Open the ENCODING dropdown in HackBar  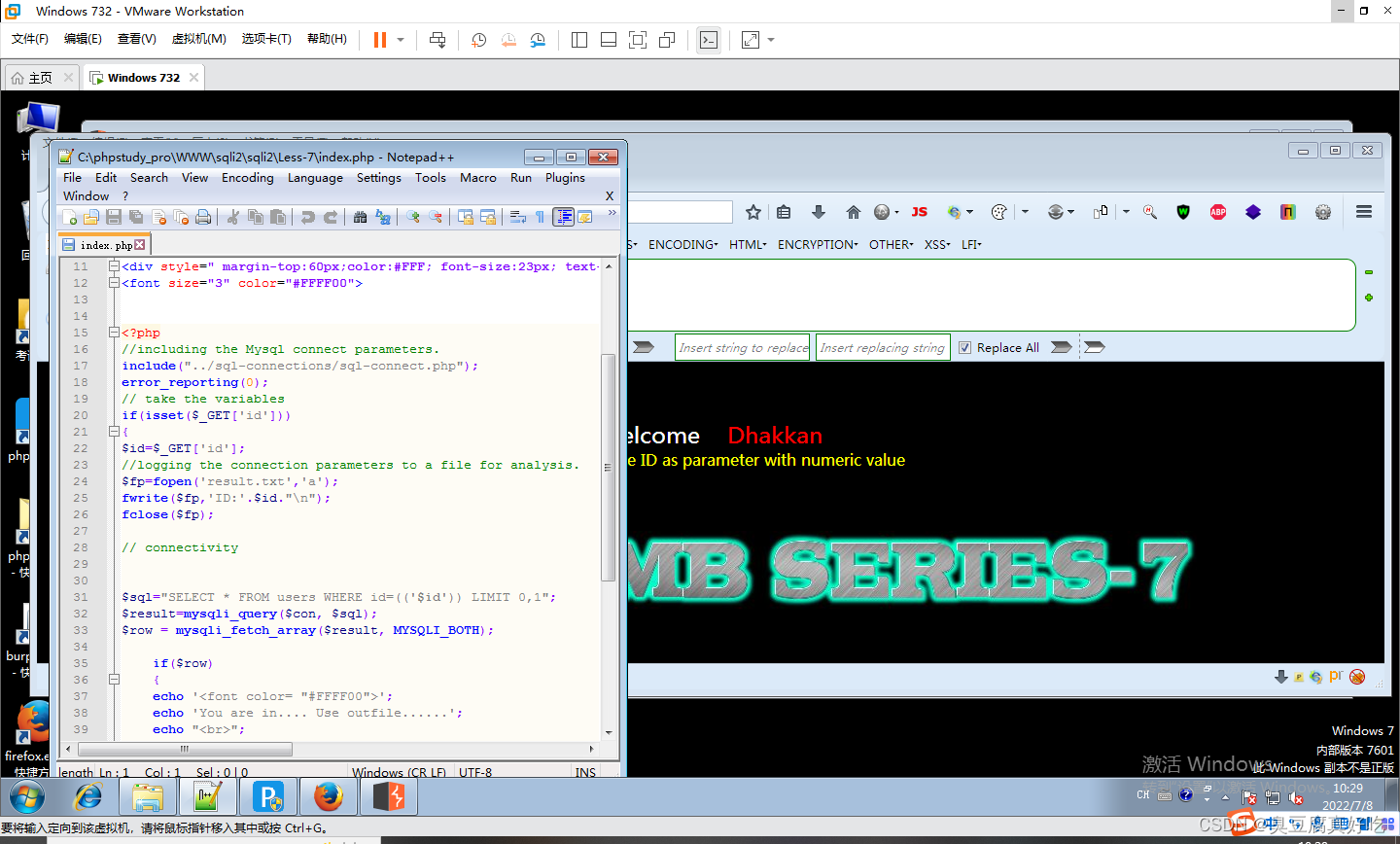point(682,244)
